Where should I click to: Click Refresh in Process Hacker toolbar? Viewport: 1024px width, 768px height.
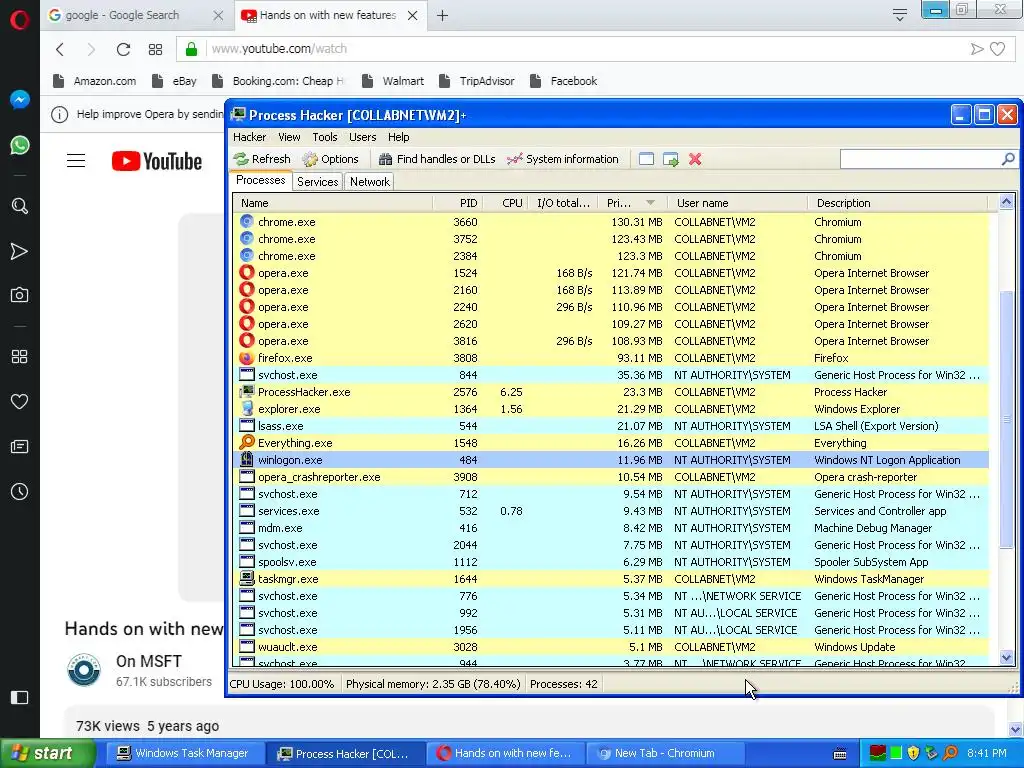click(x=263, y=159)
